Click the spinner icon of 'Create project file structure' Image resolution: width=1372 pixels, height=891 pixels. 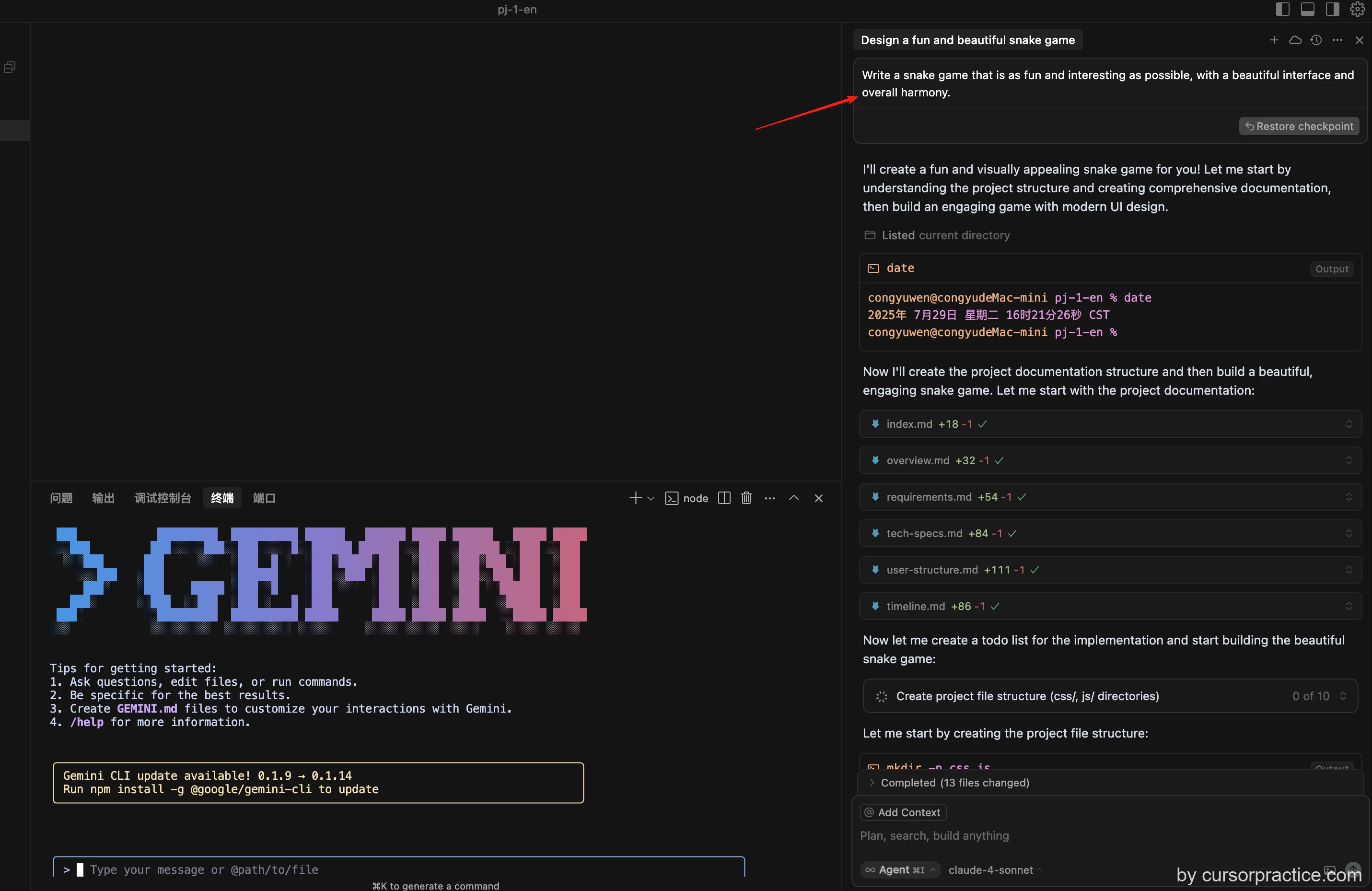point(882,696)
